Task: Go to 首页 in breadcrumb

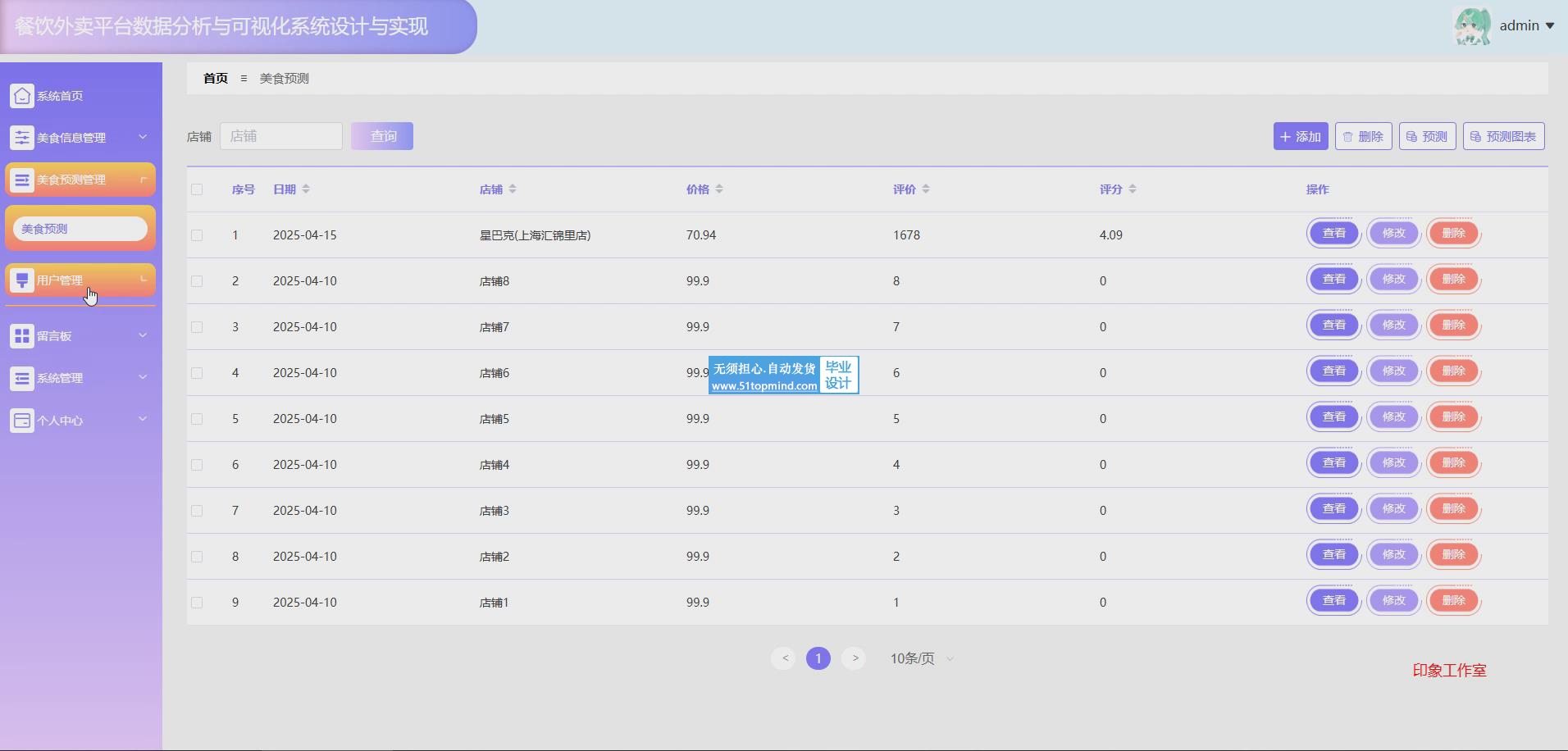Action: (x=216, y=79)
